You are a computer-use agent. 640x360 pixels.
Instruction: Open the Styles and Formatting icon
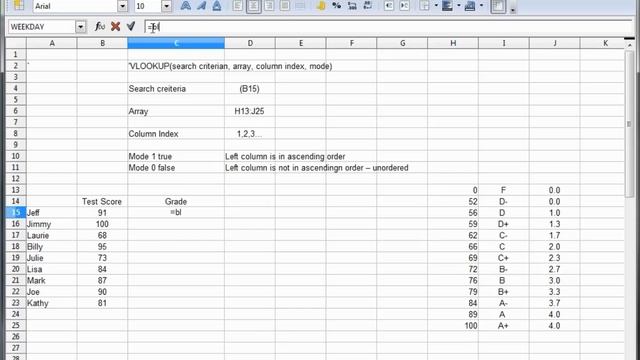pos(19,6)
